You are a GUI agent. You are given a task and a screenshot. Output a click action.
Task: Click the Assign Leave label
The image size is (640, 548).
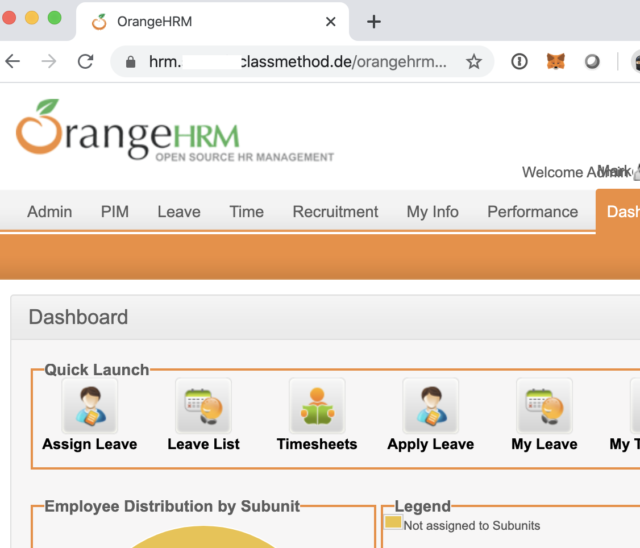[x=90, y=444]
